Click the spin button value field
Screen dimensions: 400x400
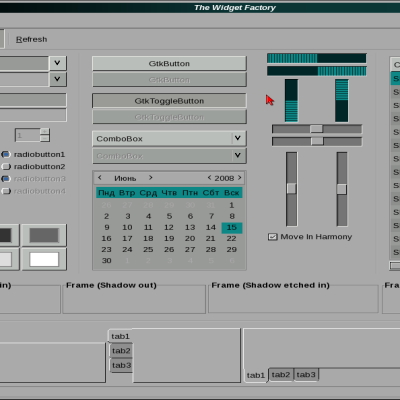pos(28,135)
